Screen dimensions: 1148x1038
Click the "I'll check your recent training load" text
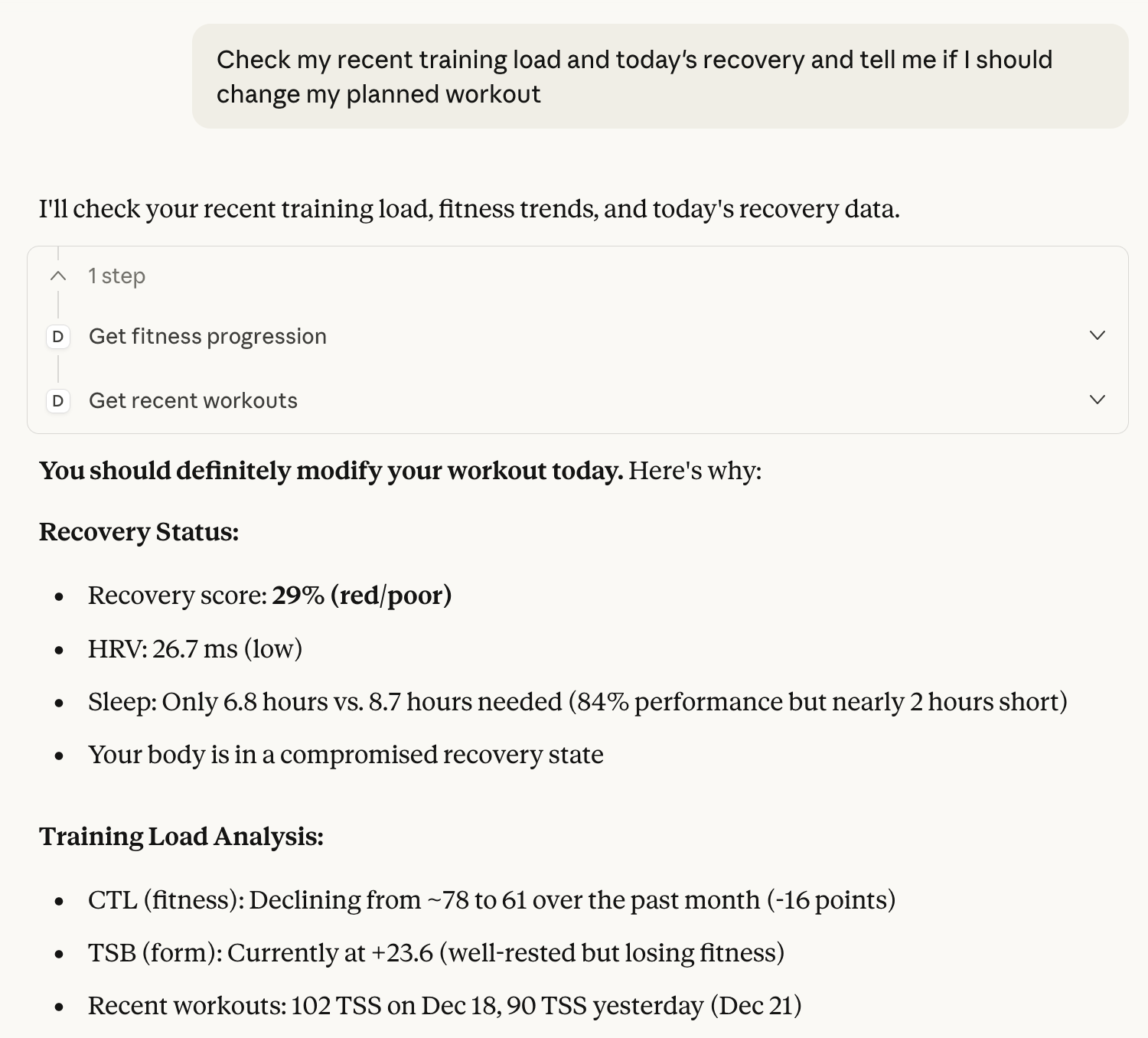tap(469, 209)
